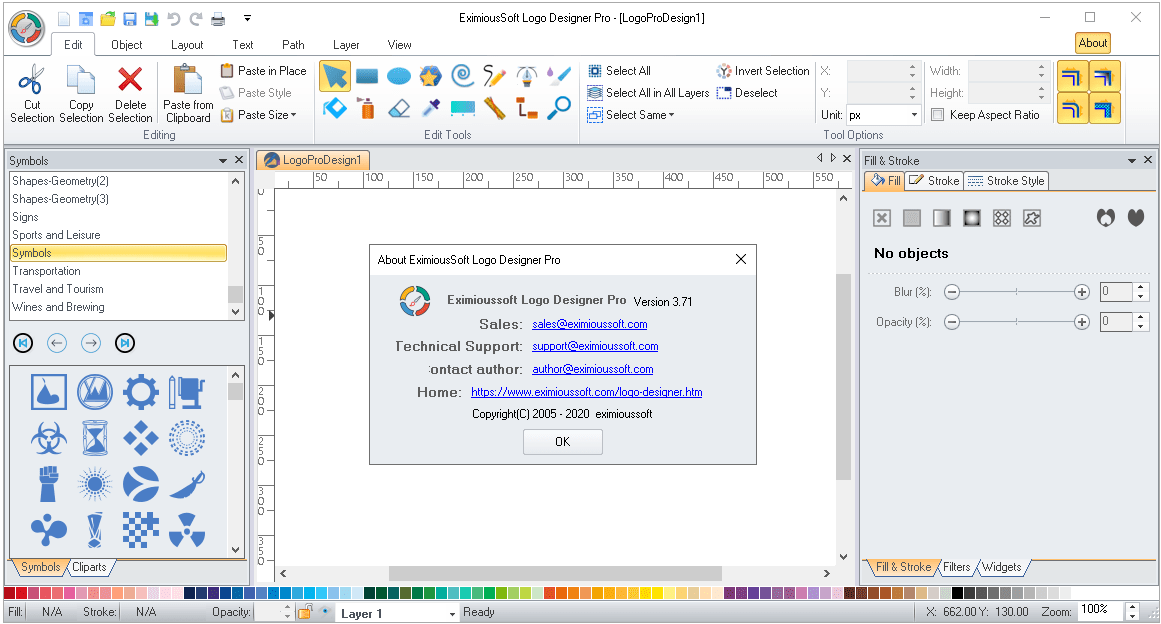Image resolution: width=1161 pixels, height=624 pixels.
Task: Click the Zoom 100% field
Action: (x=1101, y=611)
